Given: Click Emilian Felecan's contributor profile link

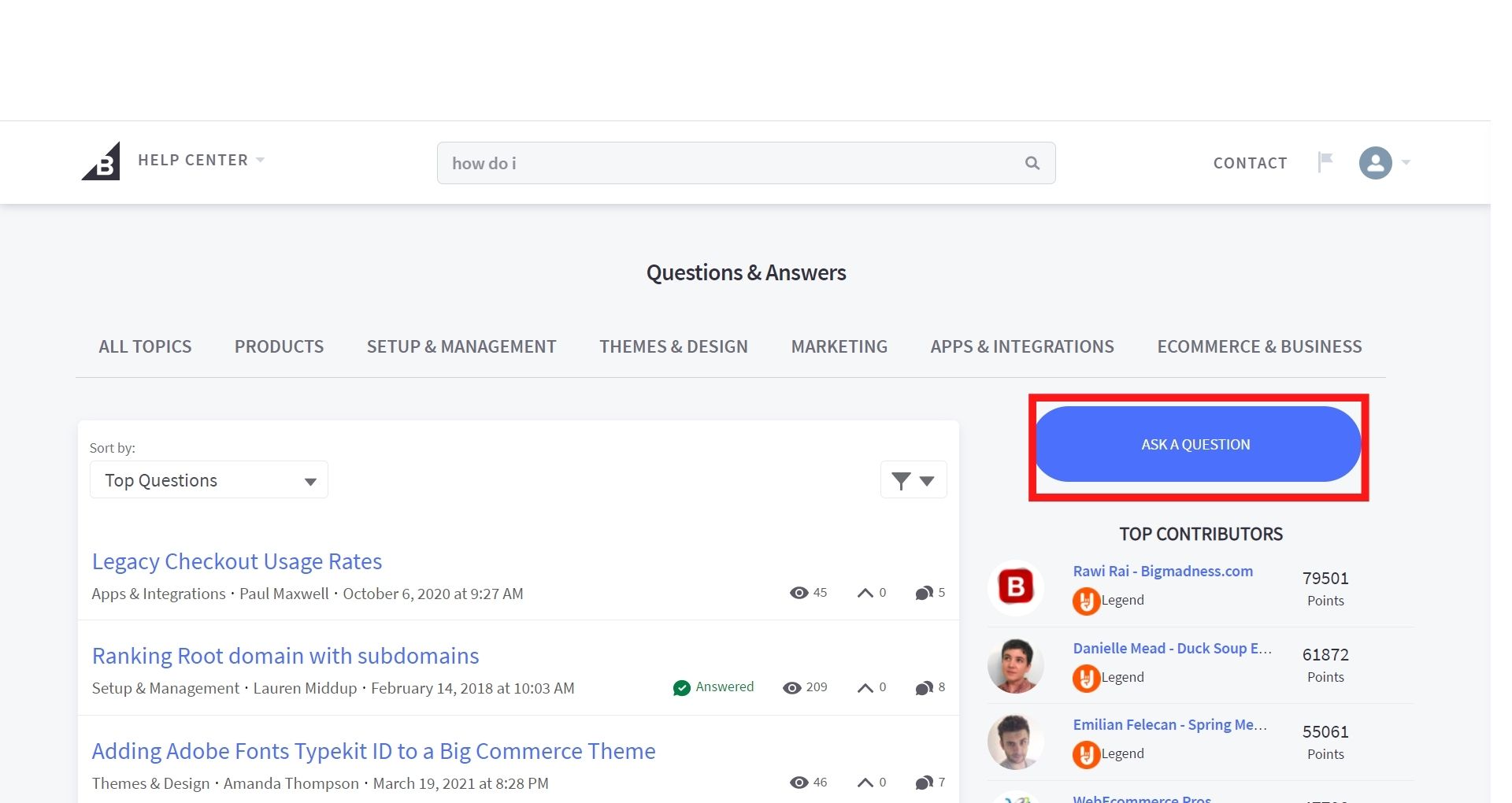Looking at the screenshot, I should (1170, 724).
